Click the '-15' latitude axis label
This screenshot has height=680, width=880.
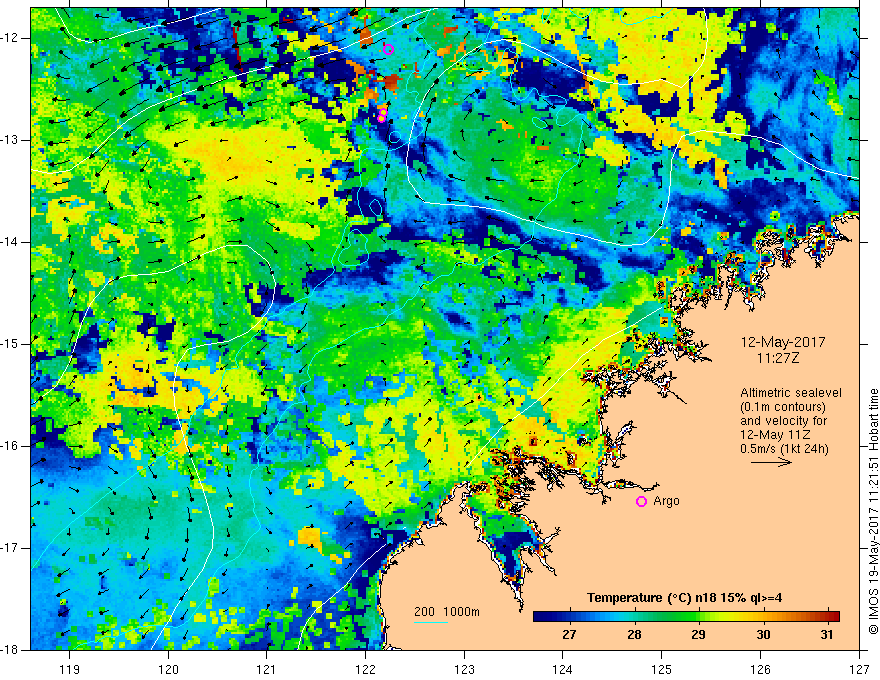click(11, 344)
